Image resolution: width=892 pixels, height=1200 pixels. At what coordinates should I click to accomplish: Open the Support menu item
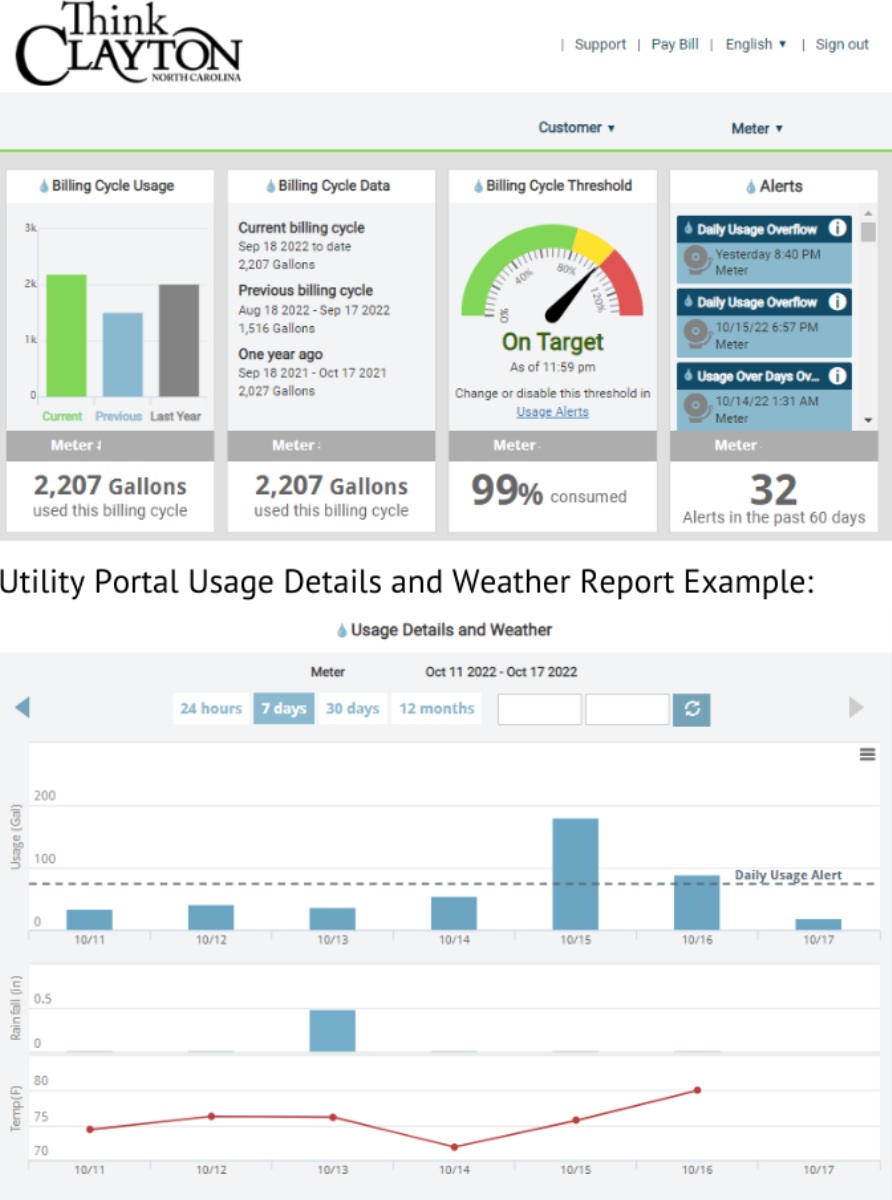coord(600,44)
